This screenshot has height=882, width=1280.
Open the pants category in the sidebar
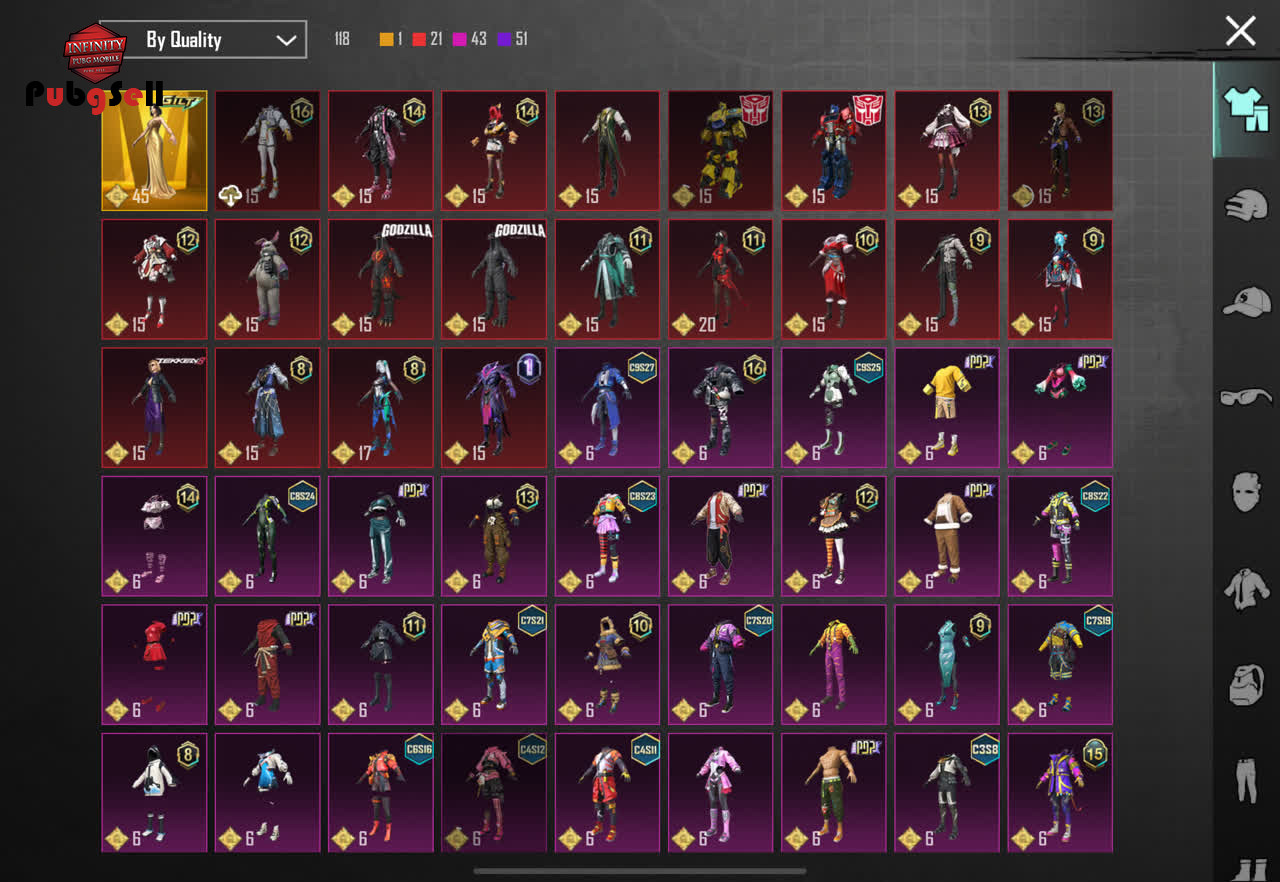pos(1246,779)
